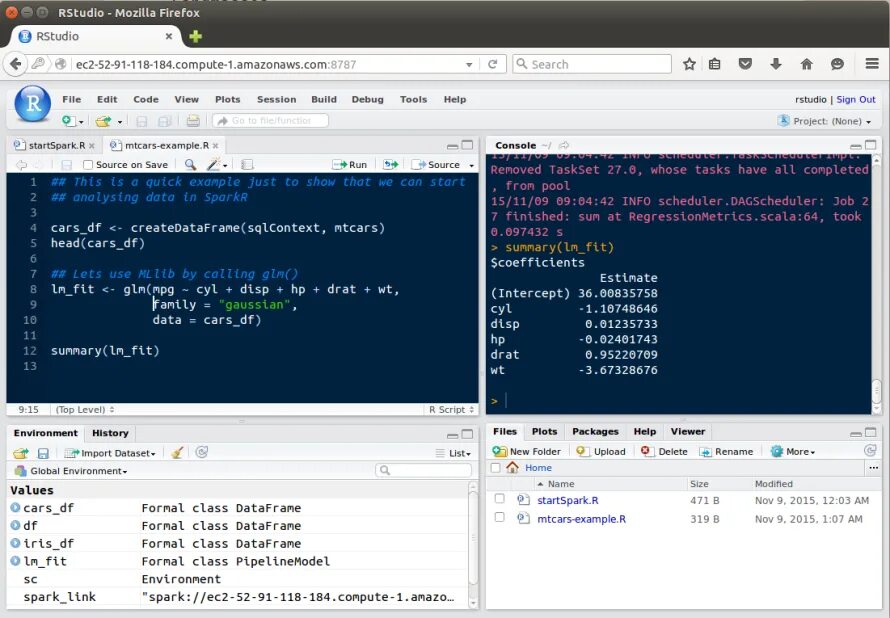This screenshot has height=618, width=890.
Task: Click the Delete button in Files pane
Action: point(664,452)
